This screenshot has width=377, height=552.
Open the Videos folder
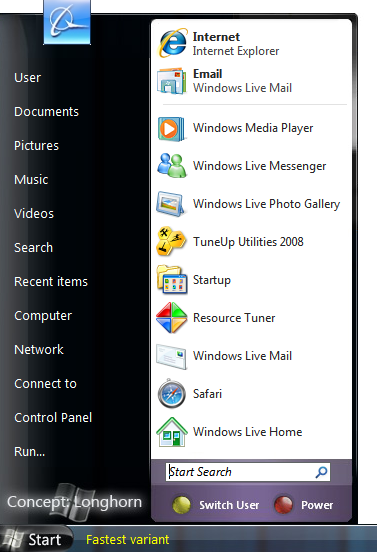[34, 213]
